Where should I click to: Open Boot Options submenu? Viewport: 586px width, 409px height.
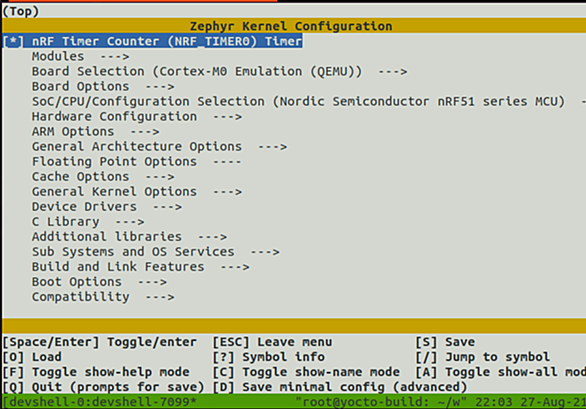click(x=99, y=282)
